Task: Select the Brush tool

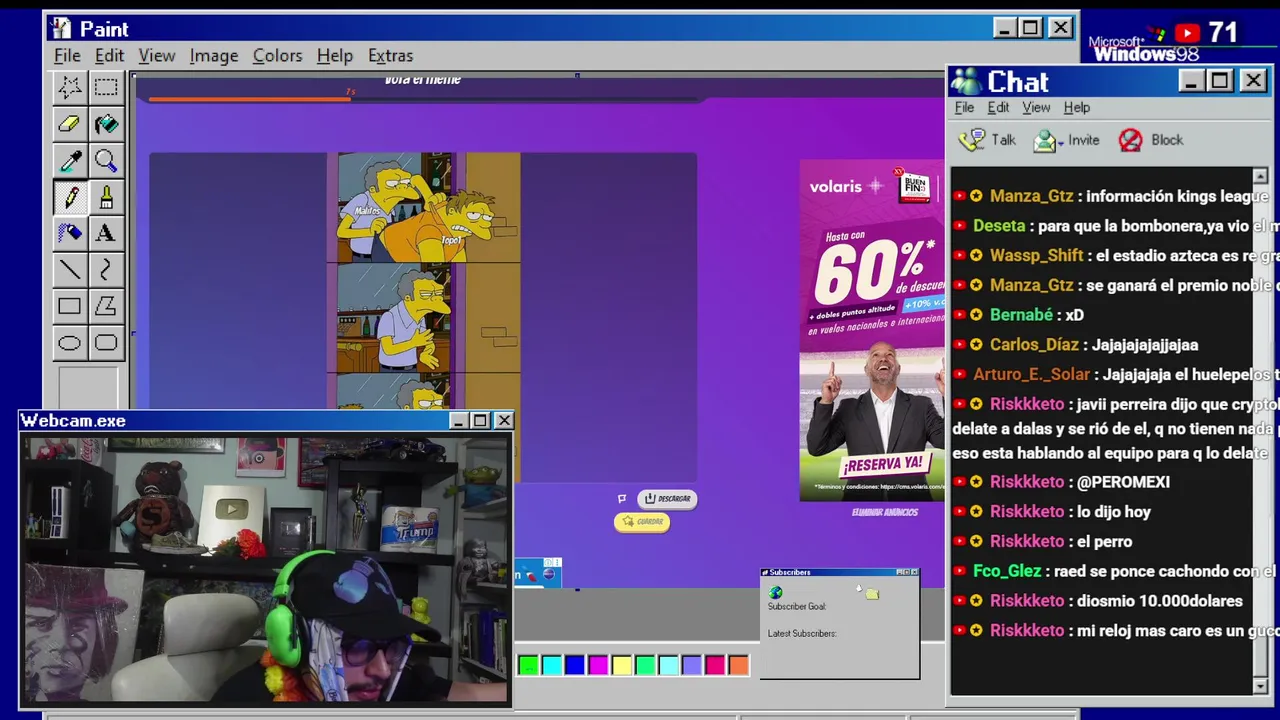Action: click(x=106, y=197)
